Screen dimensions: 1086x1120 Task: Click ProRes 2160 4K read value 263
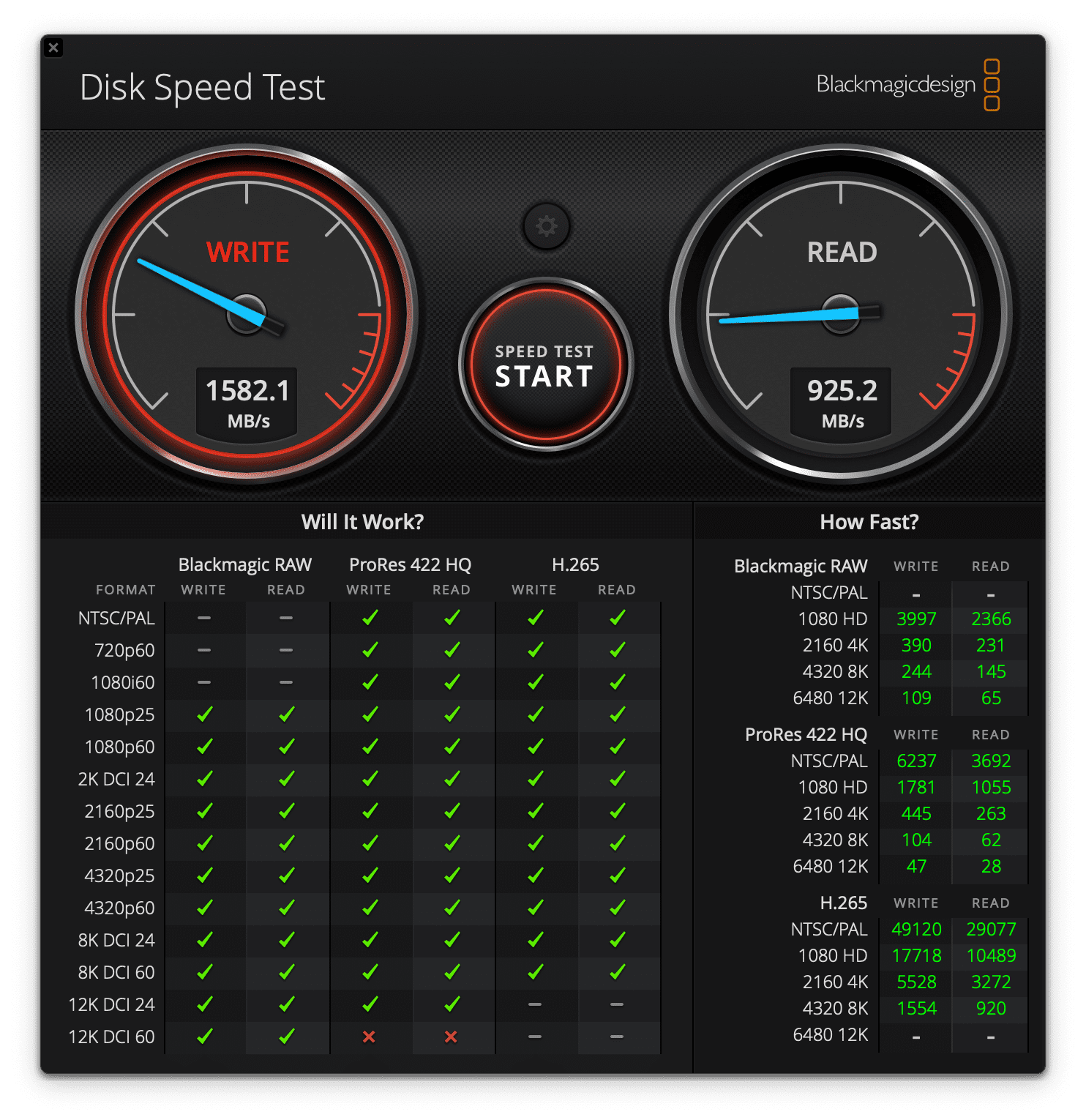point(991,814)
